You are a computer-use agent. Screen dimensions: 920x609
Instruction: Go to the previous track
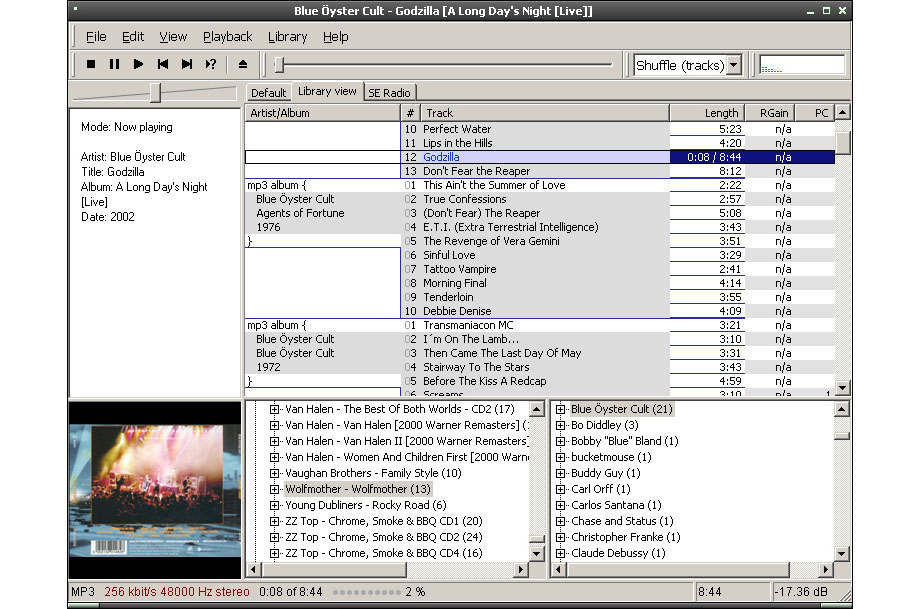click(x=163, y=65)
